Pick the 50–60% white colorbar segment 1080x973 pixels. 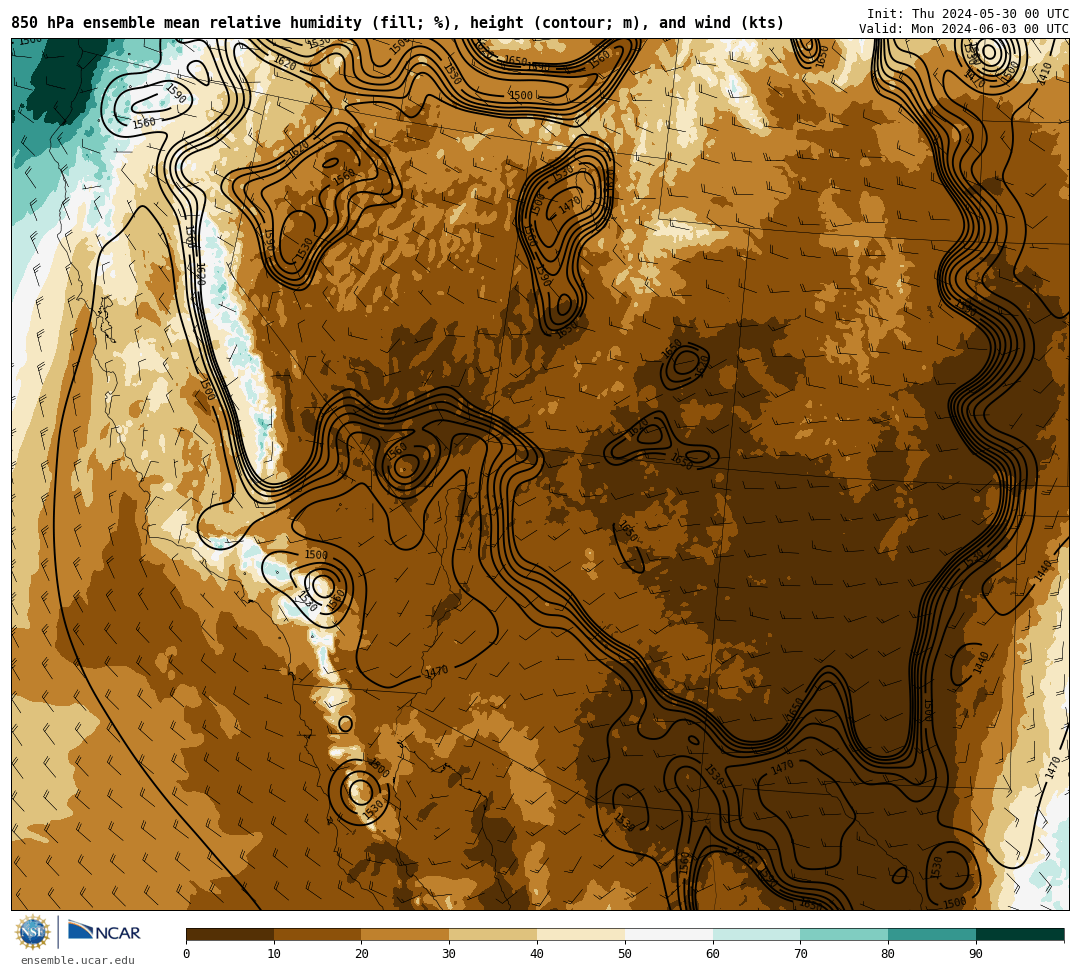pos(669,934)
